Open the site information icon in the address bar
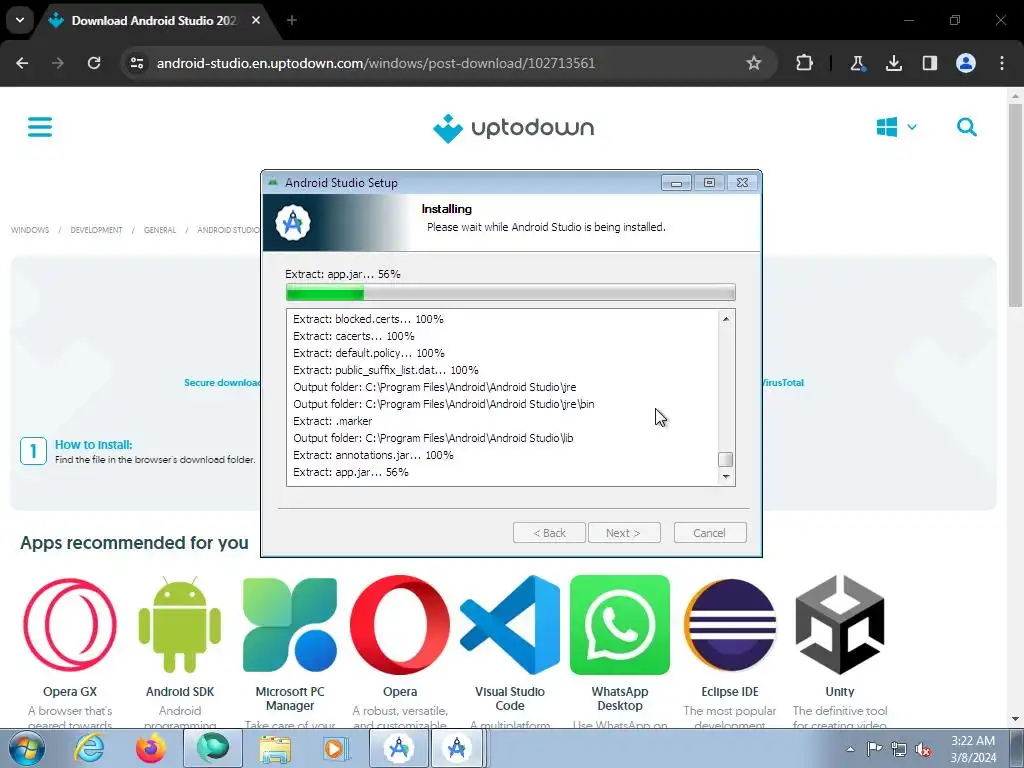 pos(137,63)
